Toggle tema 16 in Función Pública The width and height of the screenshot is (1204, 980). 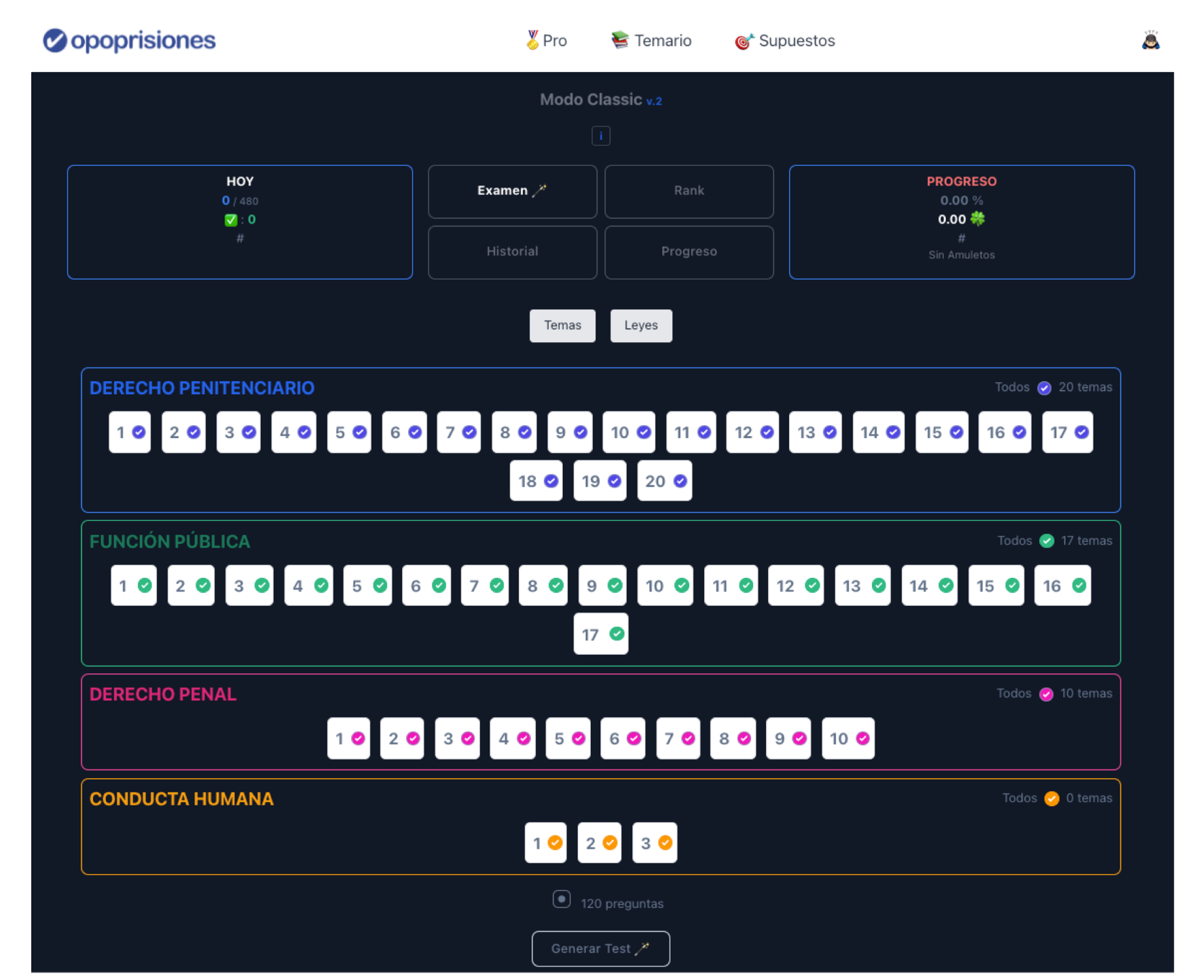click(x=1063, y=585)
